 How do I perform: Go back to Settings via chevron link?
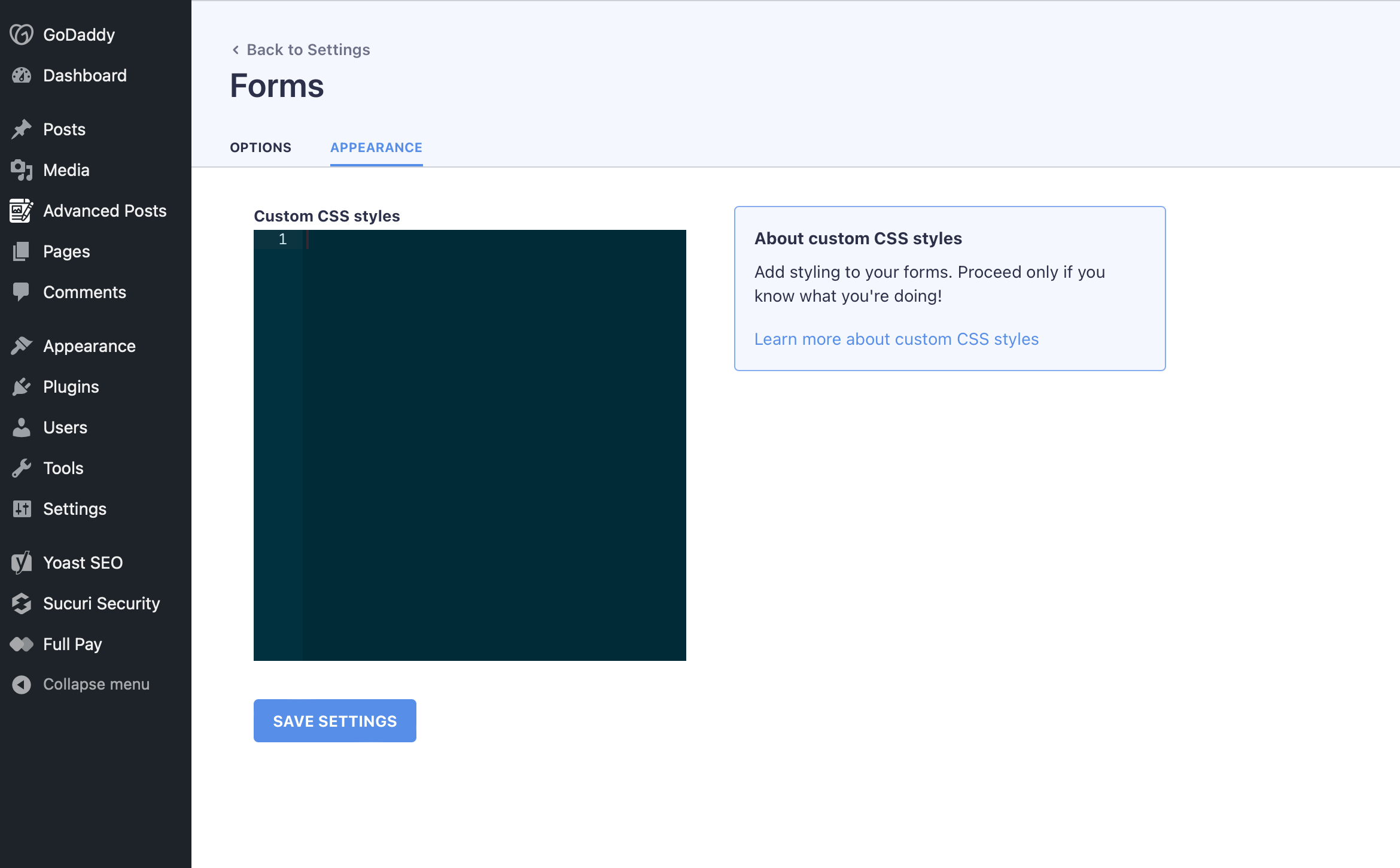tap(300, 50)
